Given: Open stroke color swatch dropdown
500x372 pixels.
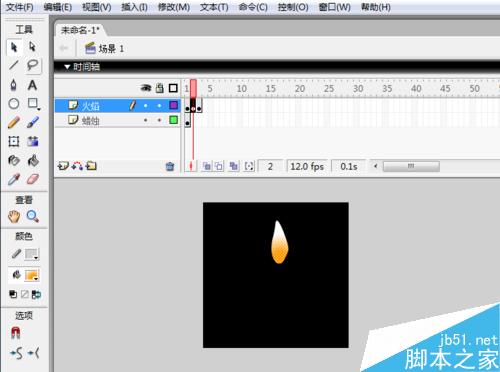Looking at the screenshot, I should click(32, 255).
